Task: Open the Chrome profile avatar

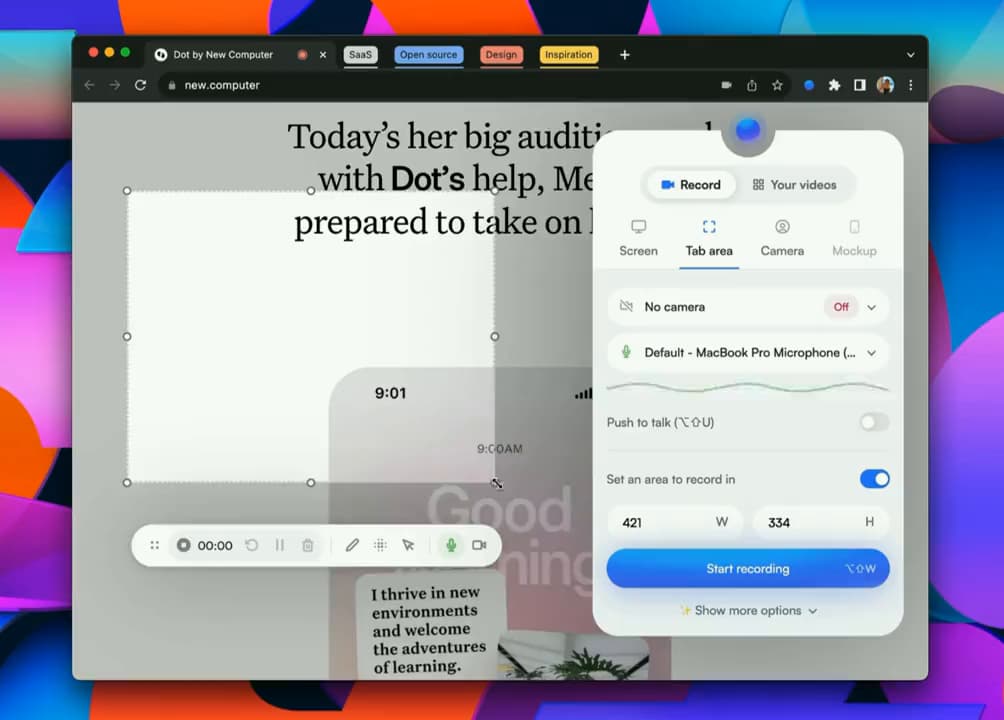Action: [886, 85]
